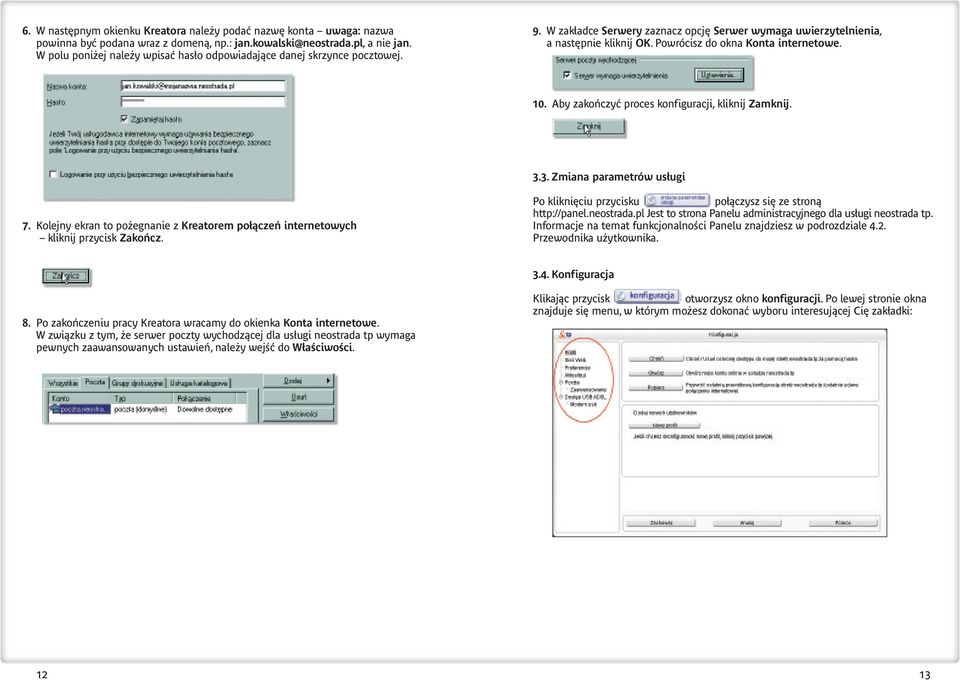Viewport: 960px width, 680px height.
Task: Click the Typ column header
Action: [x=142, y=398]
